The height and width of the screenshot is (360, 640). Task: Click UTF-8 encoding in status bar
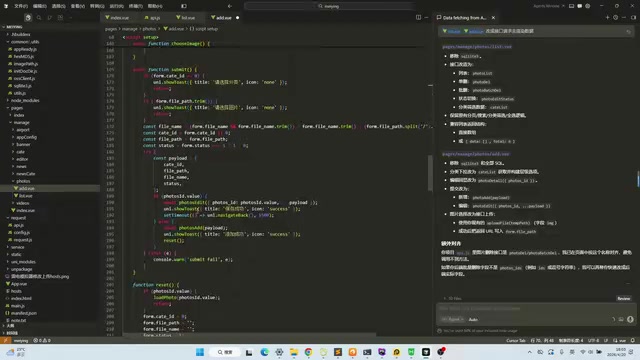click(593, 340)
